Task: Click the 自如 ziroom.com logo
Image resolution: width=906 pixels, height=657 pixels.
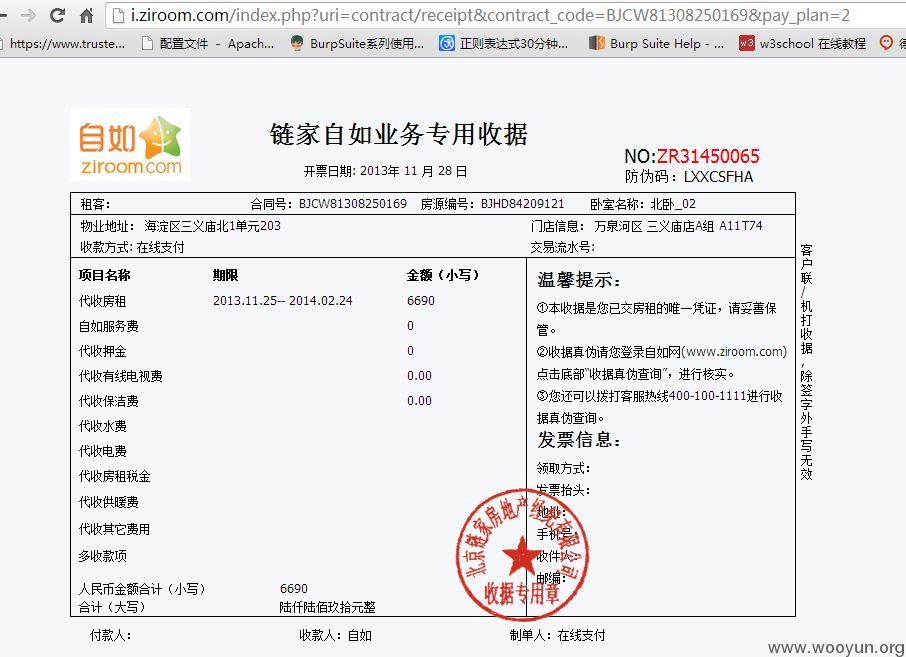Action: [130, 145]
